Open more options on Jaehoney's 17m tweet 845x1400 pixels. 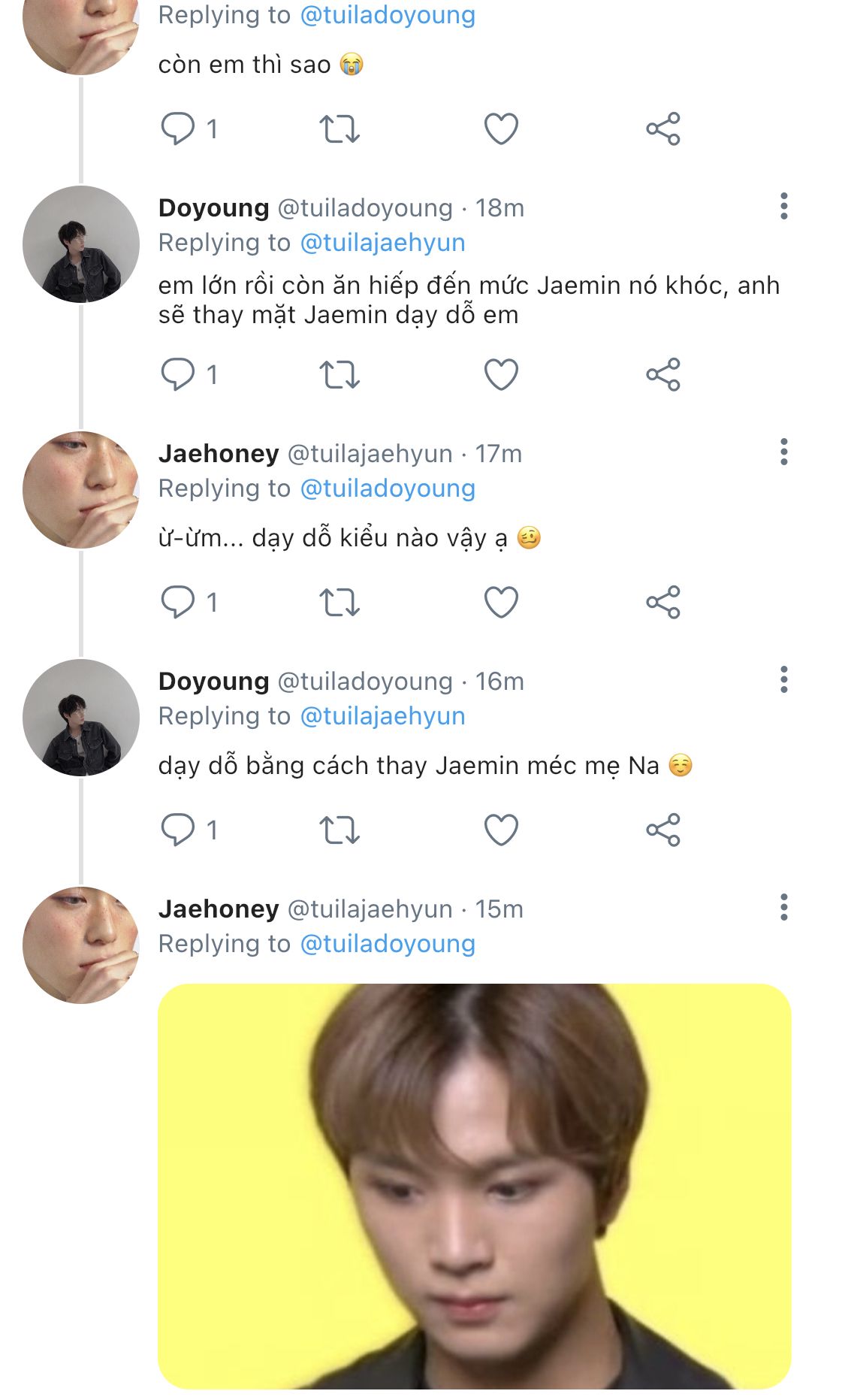click(783, 452)
